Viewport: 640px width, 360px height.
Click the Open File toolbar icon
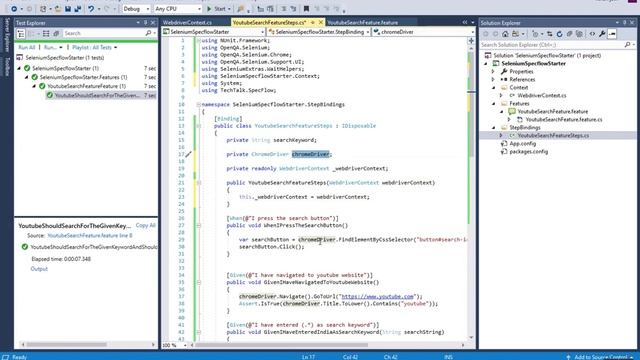[58, 9]
